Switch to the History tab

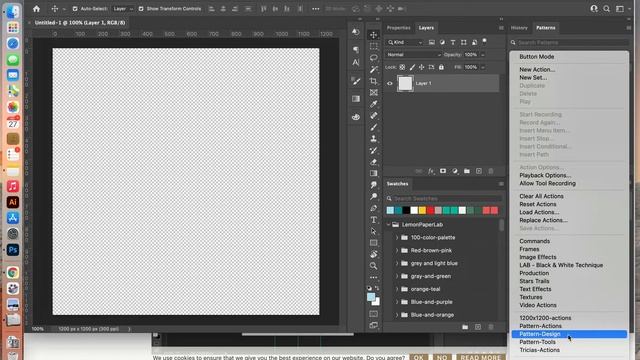[x=519, y=28]
